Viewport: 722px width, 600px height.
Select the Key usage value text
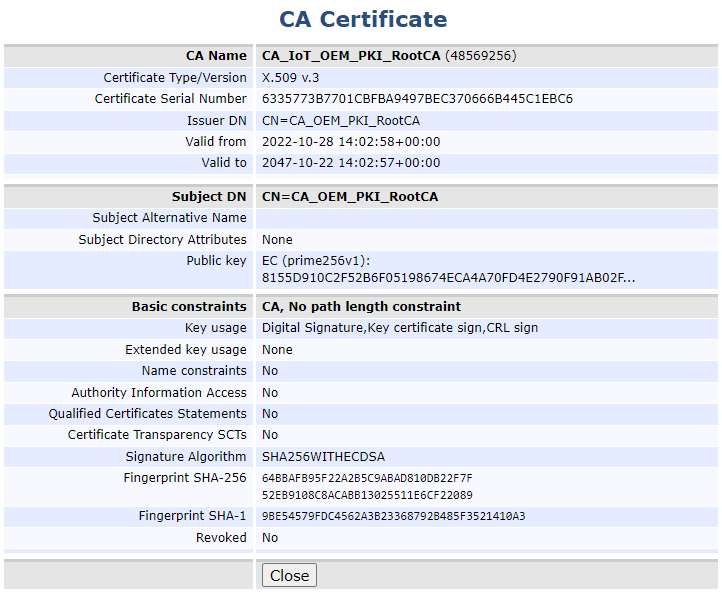[x=399, y=328]
